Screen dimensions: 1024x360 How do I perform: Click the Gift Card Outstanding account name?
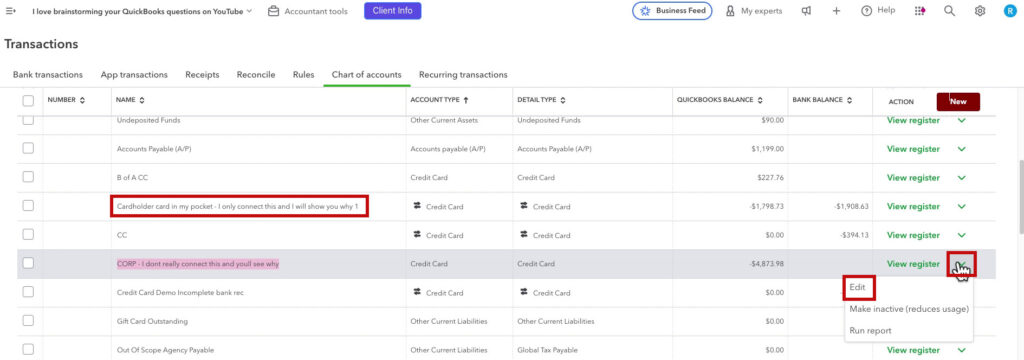(152, 321)
